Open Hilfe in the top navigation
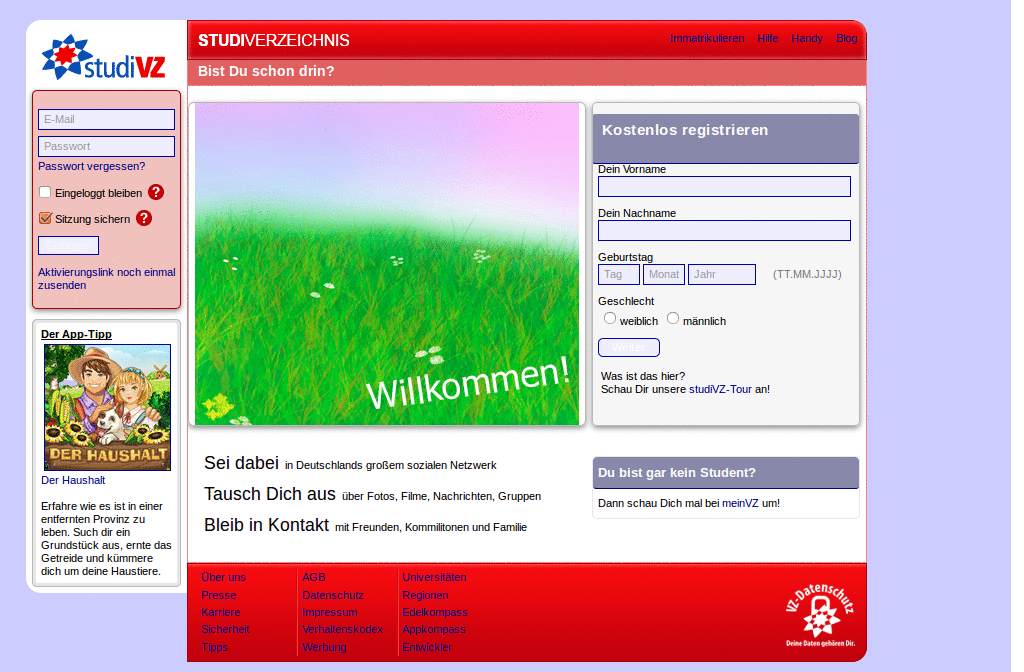Viewport: 1024px width, 672px height. tap(767, 39)
